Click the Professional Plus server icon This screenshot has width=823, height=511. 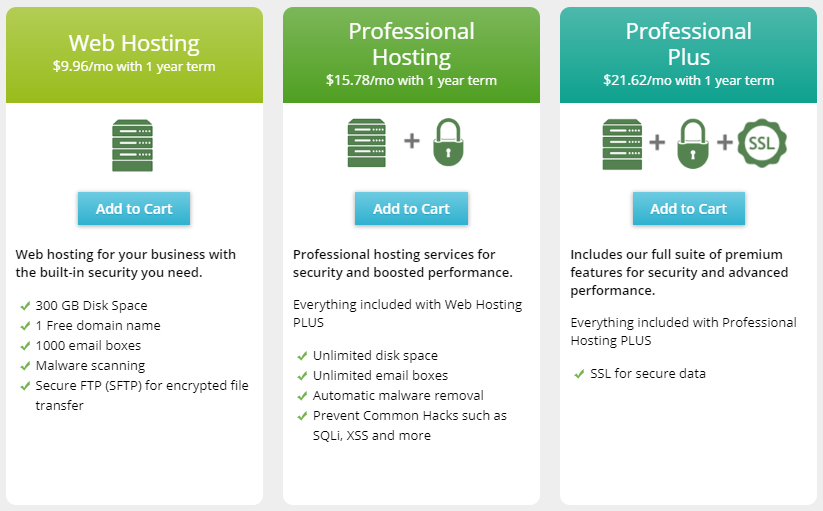click(x=622, y=142)
